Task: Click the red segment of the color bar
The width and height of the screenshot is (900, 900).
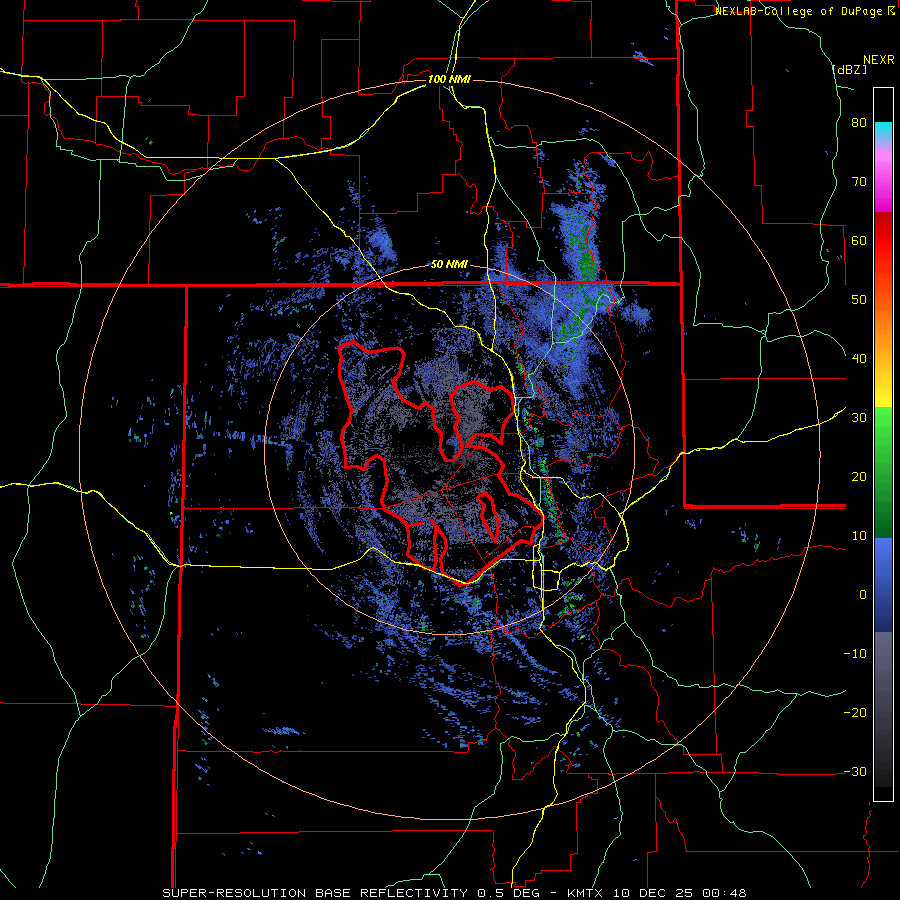Action: point(883,241)
